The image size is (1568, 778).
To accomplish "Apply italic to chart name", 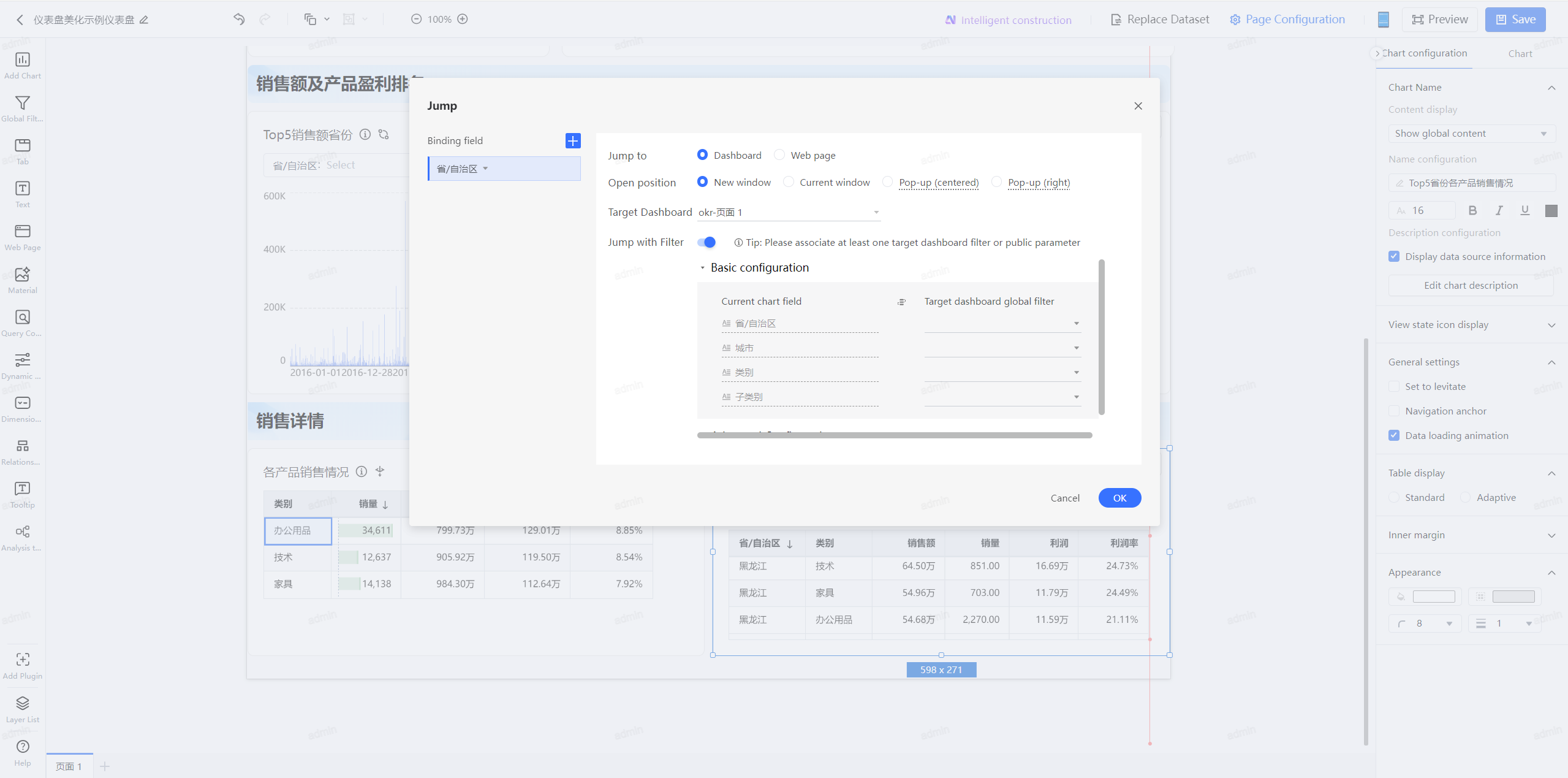I will tap(1499, 211).
